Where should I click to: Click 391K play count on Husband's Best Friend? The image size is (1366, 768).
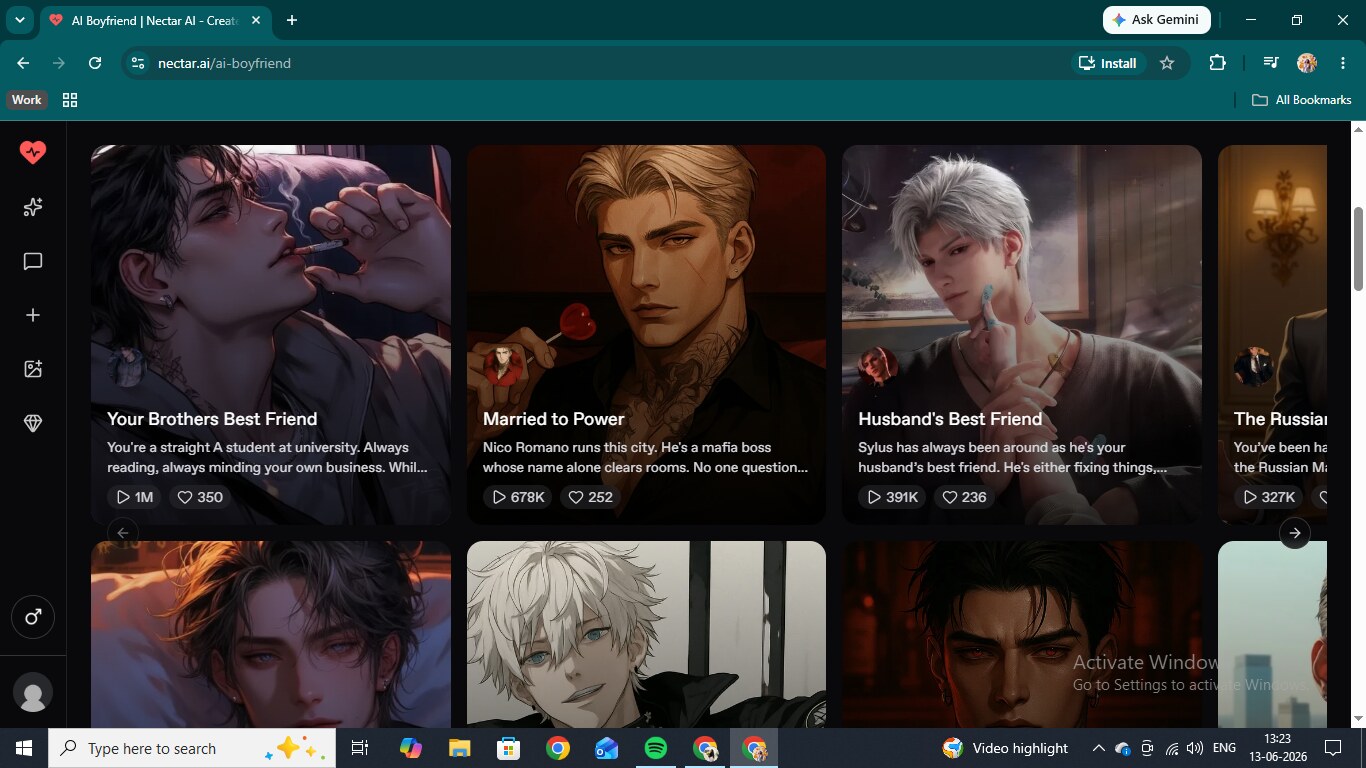(892, 497)
